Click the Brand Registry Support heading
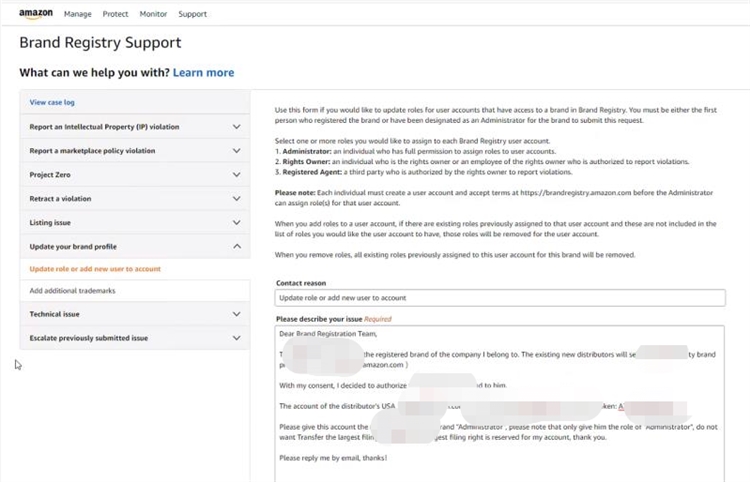This screenshot has height=482, width=750. pyautogui.click(x=100, y=43)
